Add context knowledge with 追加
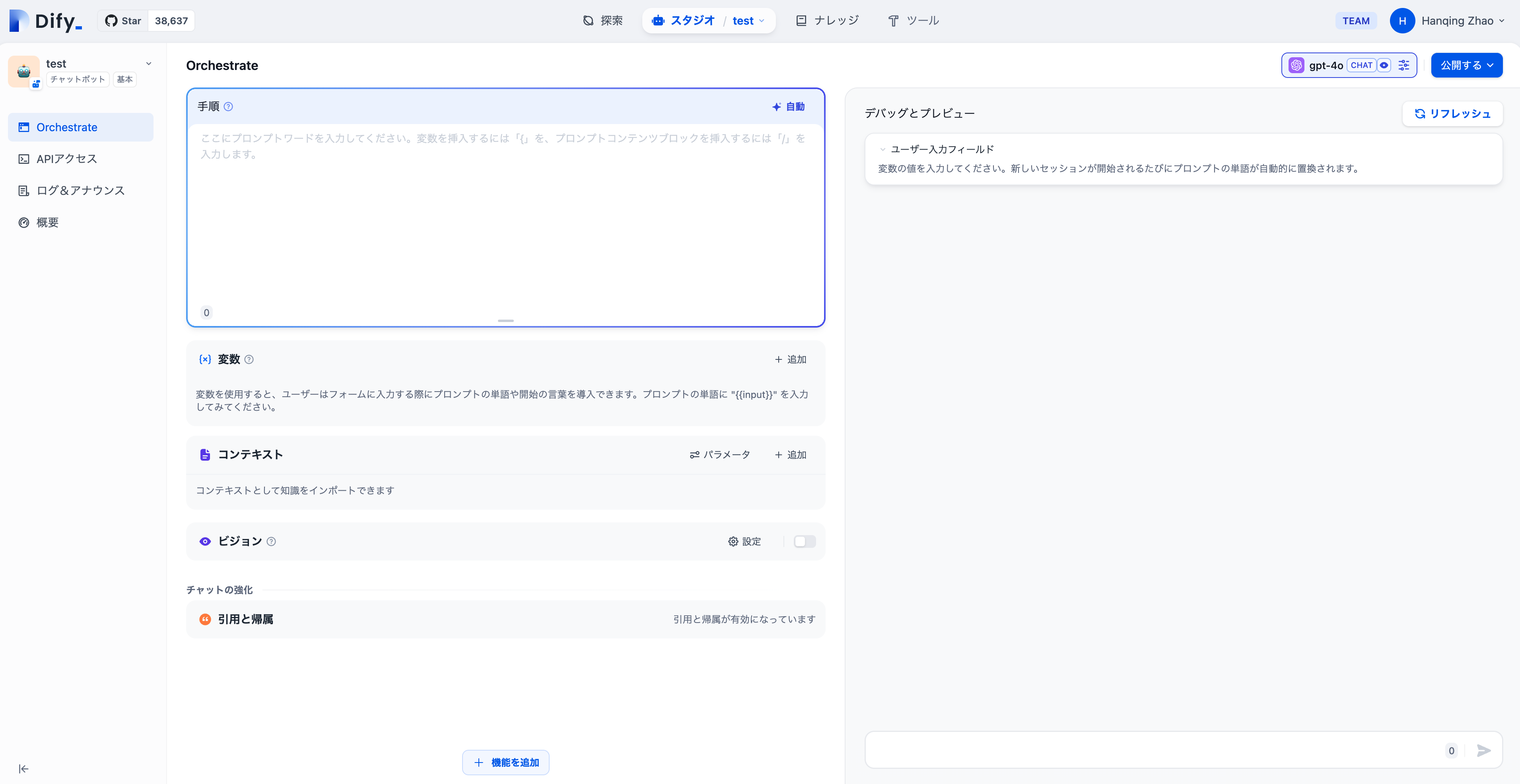 pos(791,455)
